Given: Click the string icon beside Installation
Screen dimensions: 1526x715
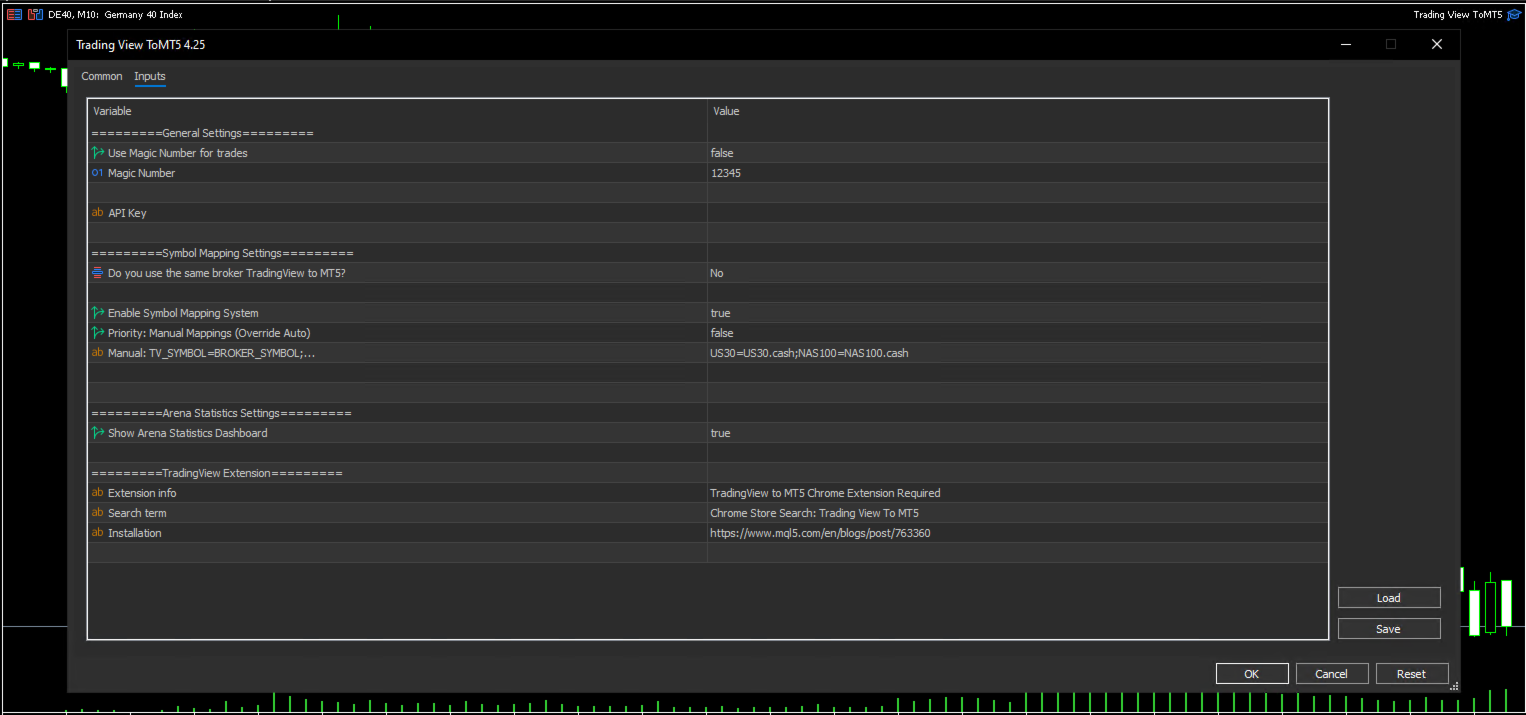Looking at the screenshot, I should pyautogui.click(x=97, y=533).
